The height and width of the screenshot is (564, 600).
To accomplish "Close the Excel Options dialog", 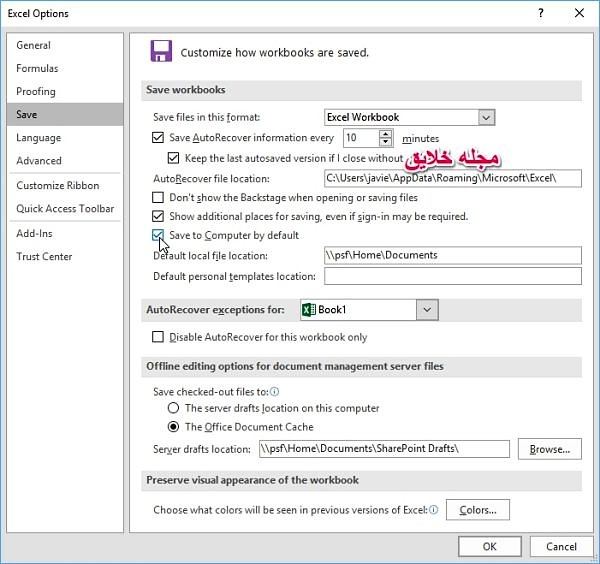I will pyautogui.click(x=579, y=13).
